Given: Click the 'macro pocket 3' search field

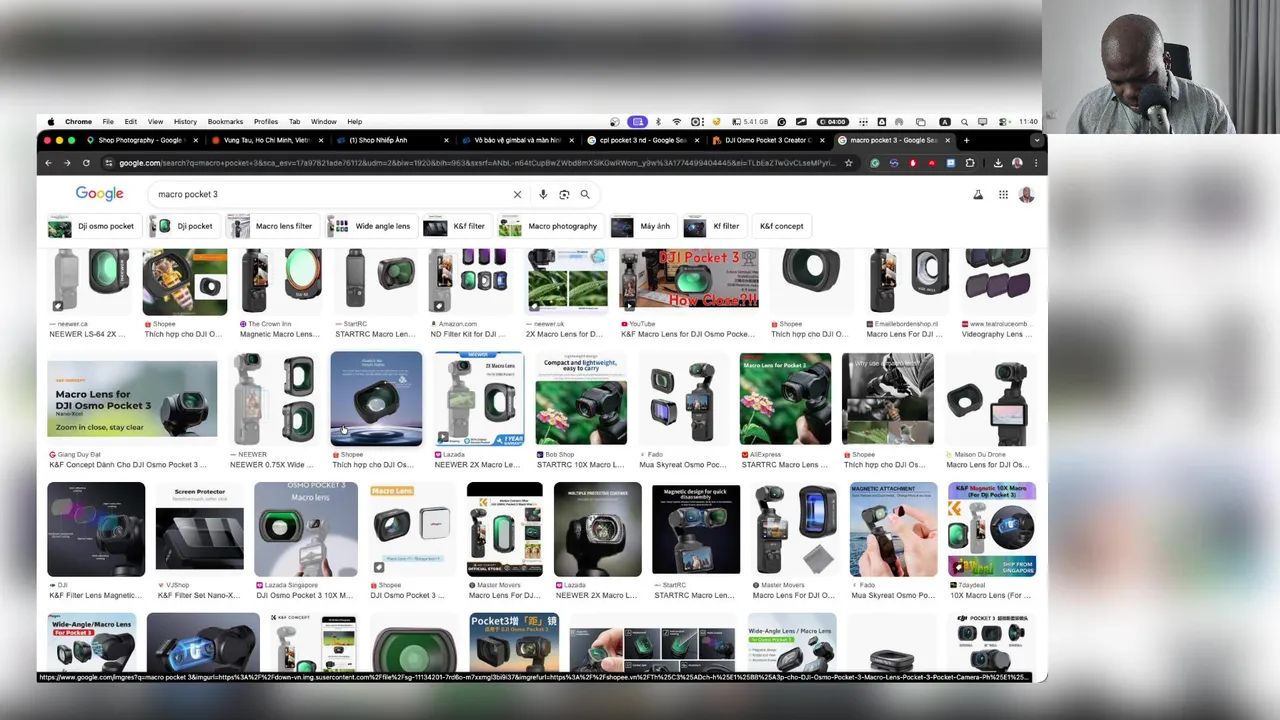Looking at the screenshot, I should point(330,194).
